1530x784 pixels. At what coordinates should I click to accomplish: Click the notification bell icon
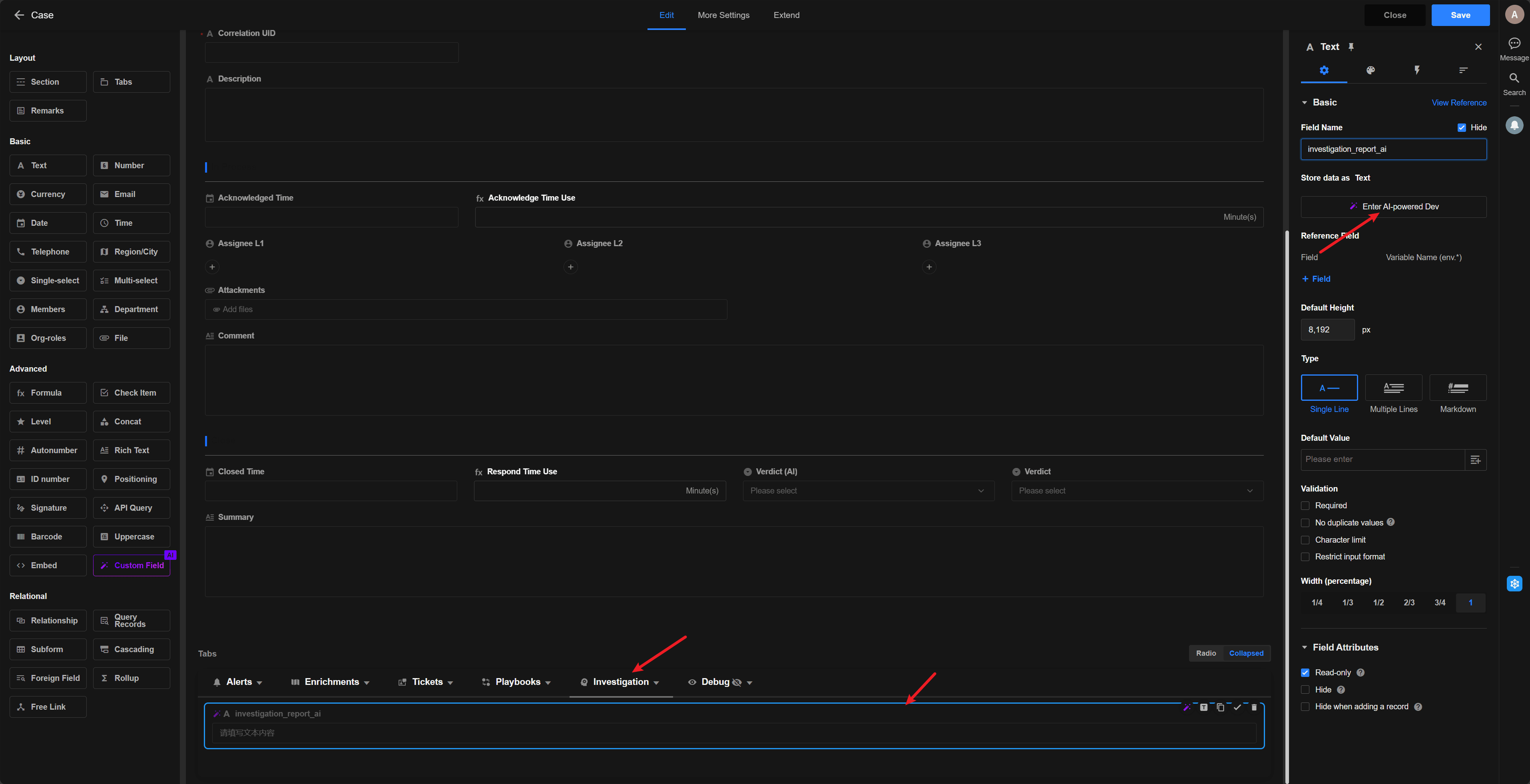pyautogui.click(x=1514, y=125)
